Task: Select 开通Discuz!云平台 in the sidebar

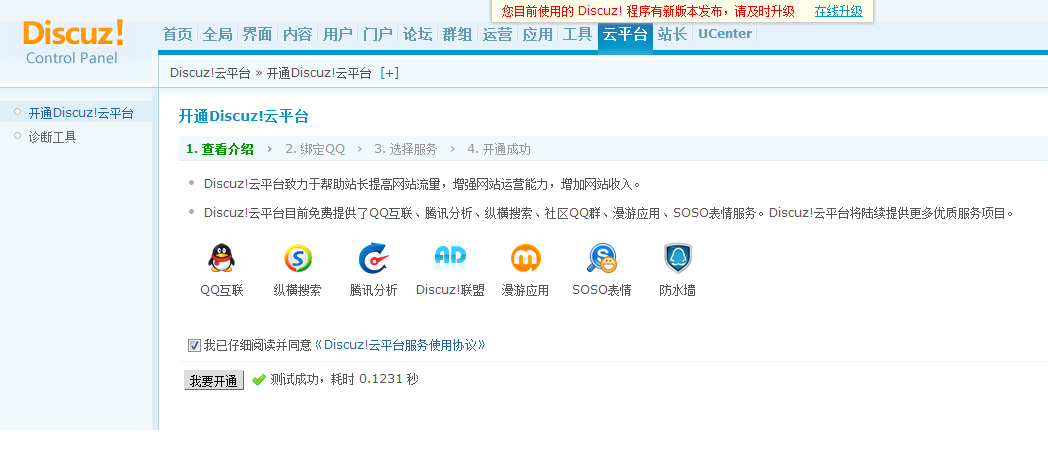Action: tap(81, 113)
